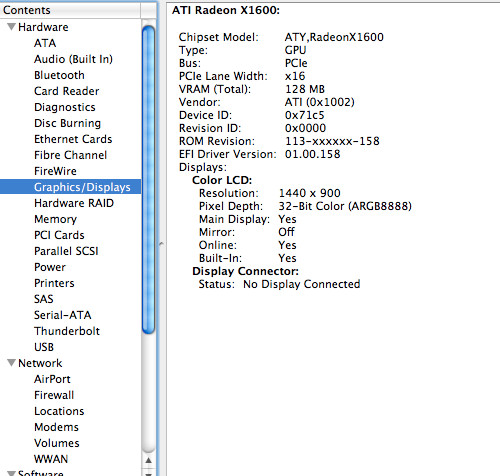The width and height of the screenshot is (500, 476).
Task: Open Hardware RAID entry
Action: [x=74, y=203]
